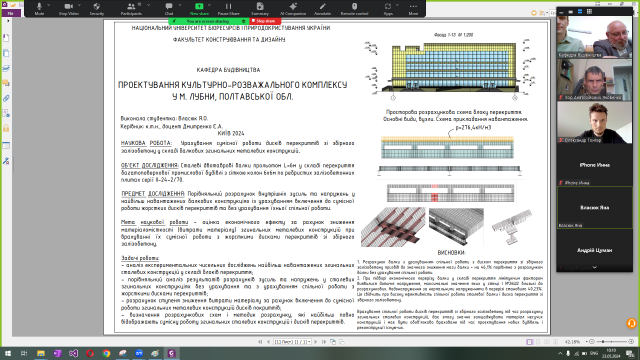640x360 pixels.
Task: Open the More menu in Zoom toolbar
Action: [413, 8]
